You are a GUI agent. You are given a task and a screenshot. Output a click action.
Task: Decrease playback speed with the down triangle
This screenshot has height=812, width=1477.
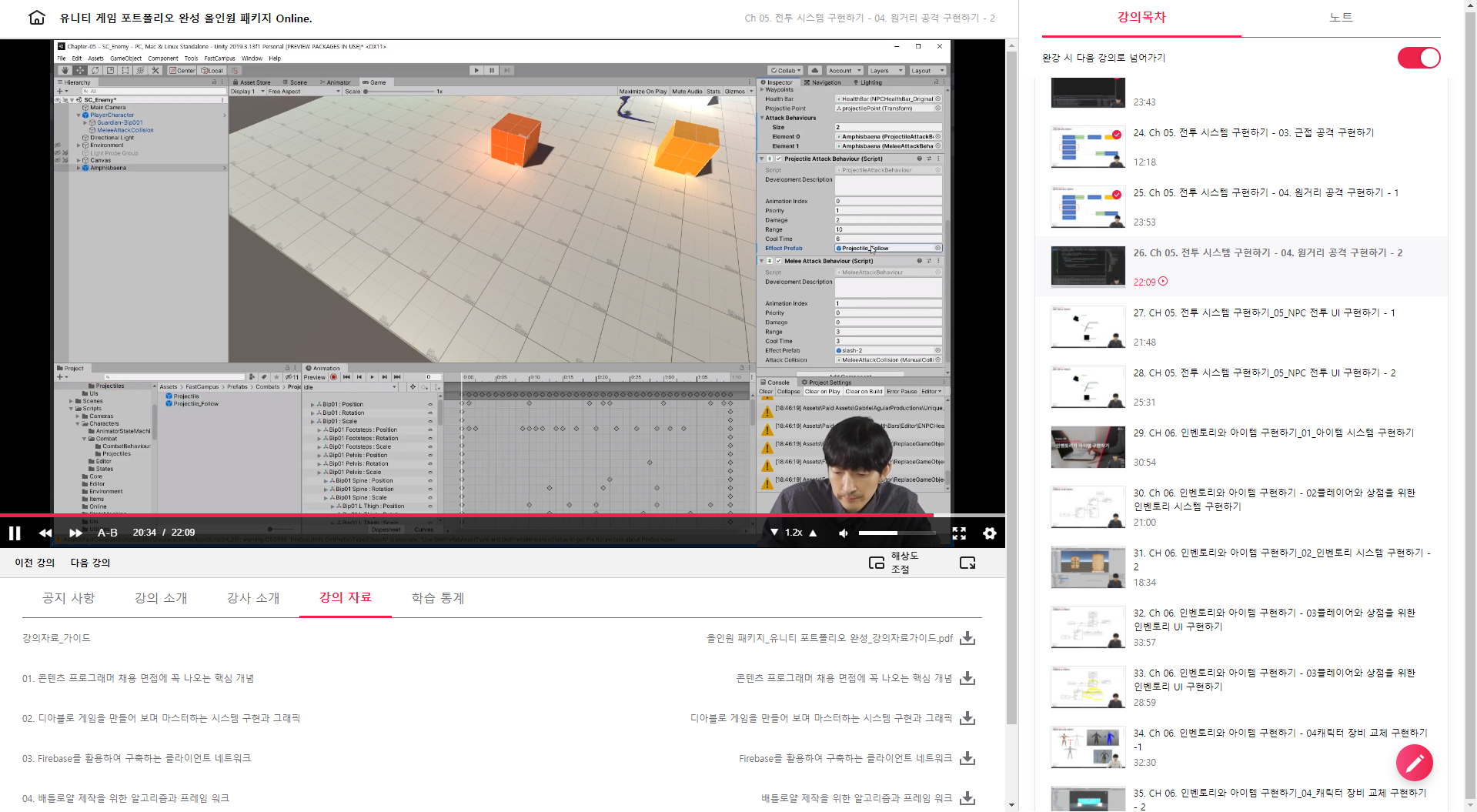click(774, 533)
